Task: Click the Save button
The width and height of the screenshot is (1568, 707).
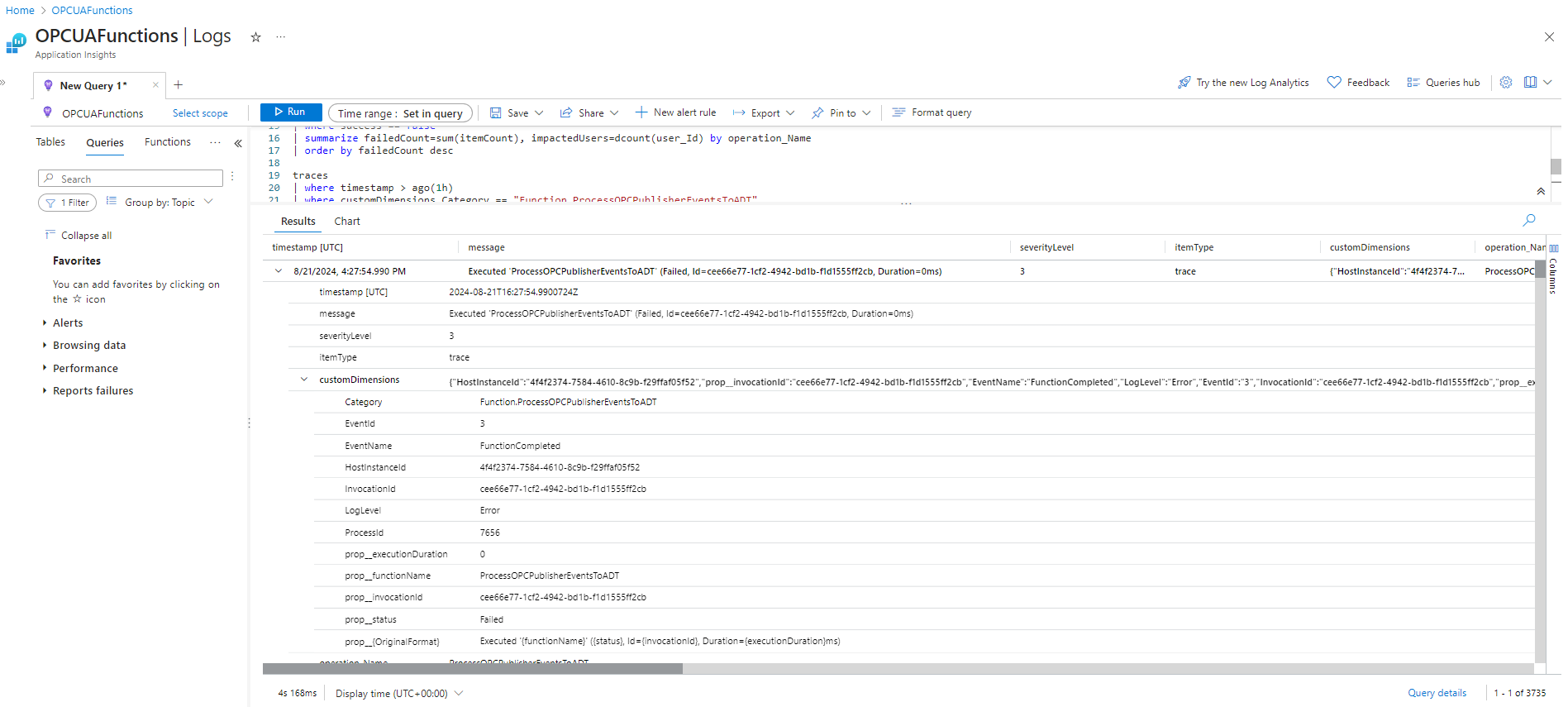Action: (509, 113)
